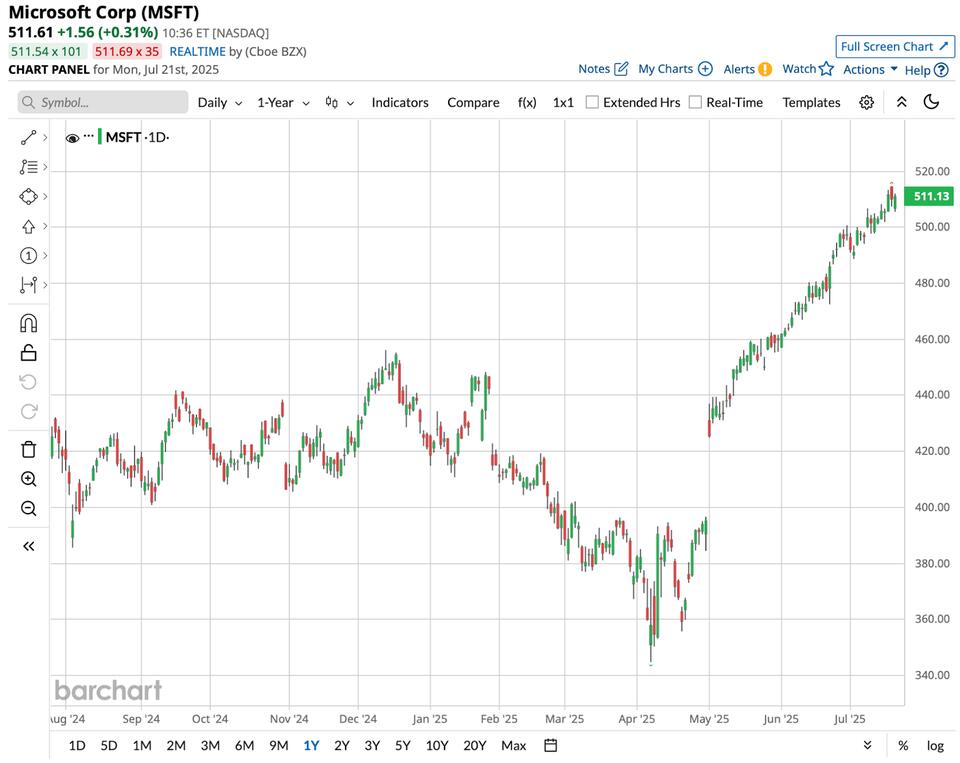Select the 1x1 grid layout
This screenshot has height=763, width=960.
tap(563, 102)
